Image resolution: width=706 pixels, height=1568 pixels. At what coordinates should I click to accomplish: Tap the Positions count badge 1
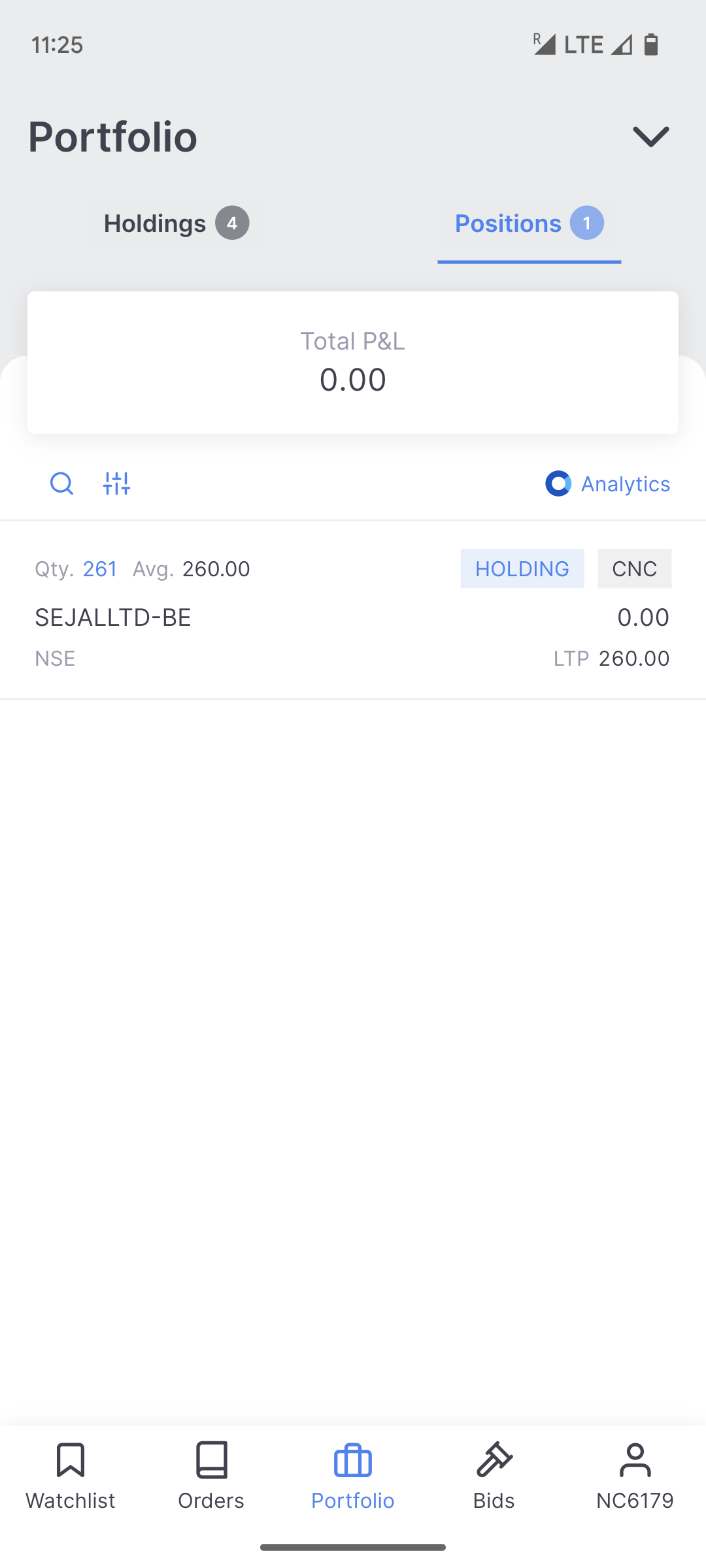click(x=586, y=223)
